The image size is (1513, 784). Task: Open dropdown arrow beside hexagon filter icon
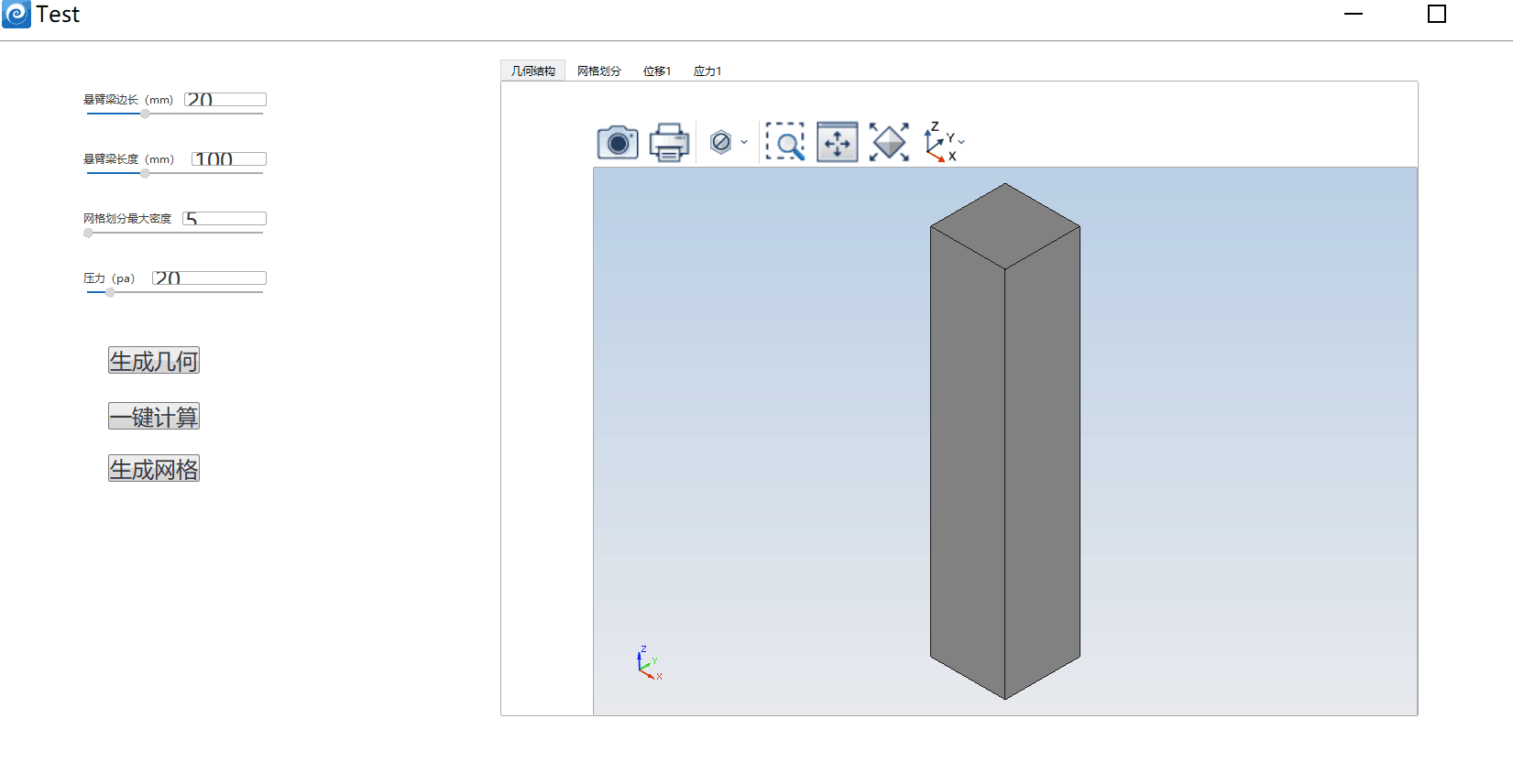(x=744, y=142)
